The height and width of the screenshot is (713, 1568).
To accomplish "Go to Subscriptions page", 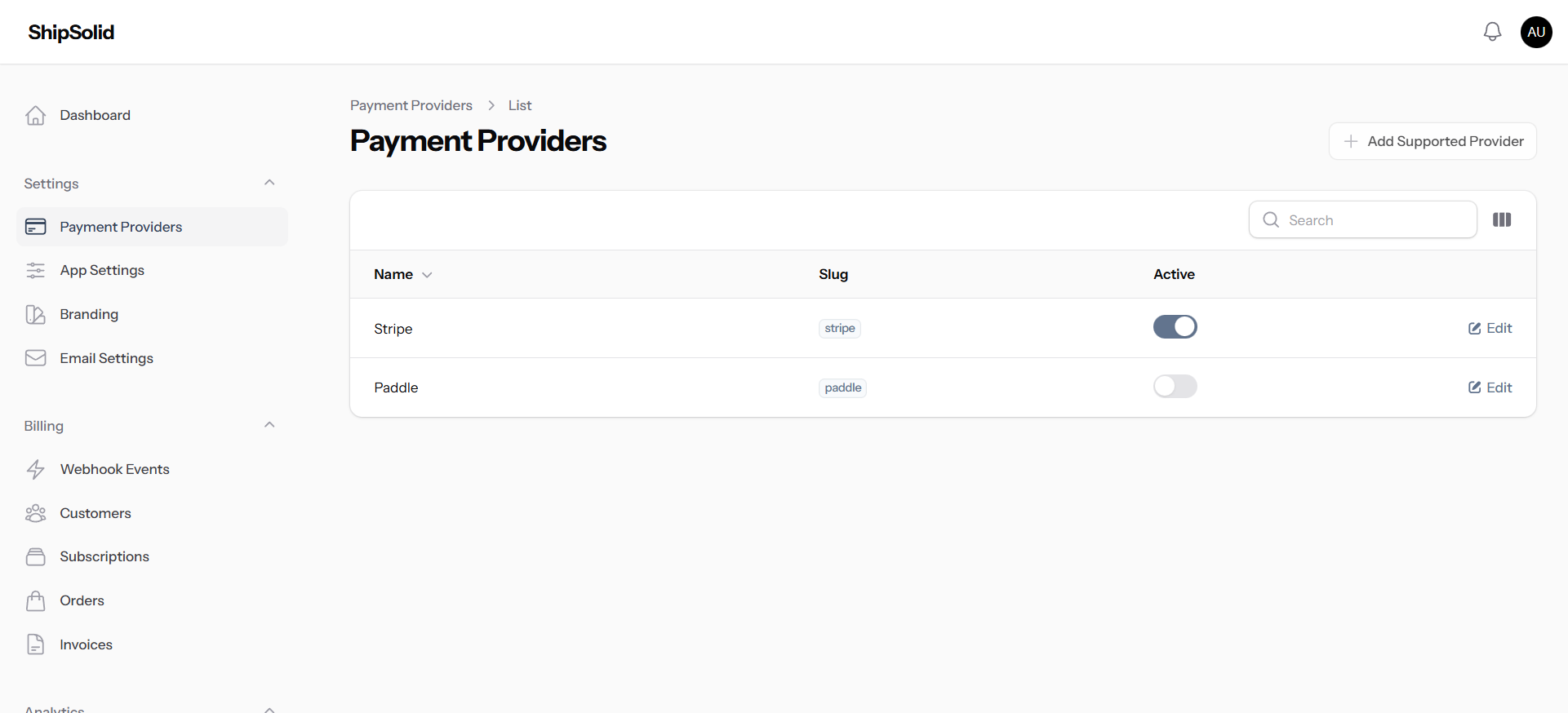I will tap(104, 556).
